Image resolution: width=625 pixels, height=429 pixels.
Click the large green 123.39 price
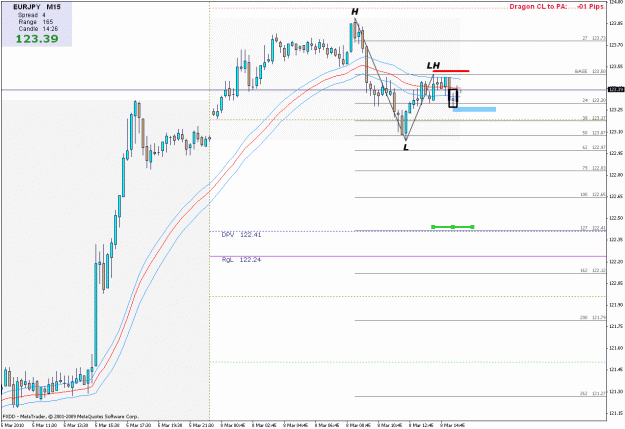[x=37, y=39]
